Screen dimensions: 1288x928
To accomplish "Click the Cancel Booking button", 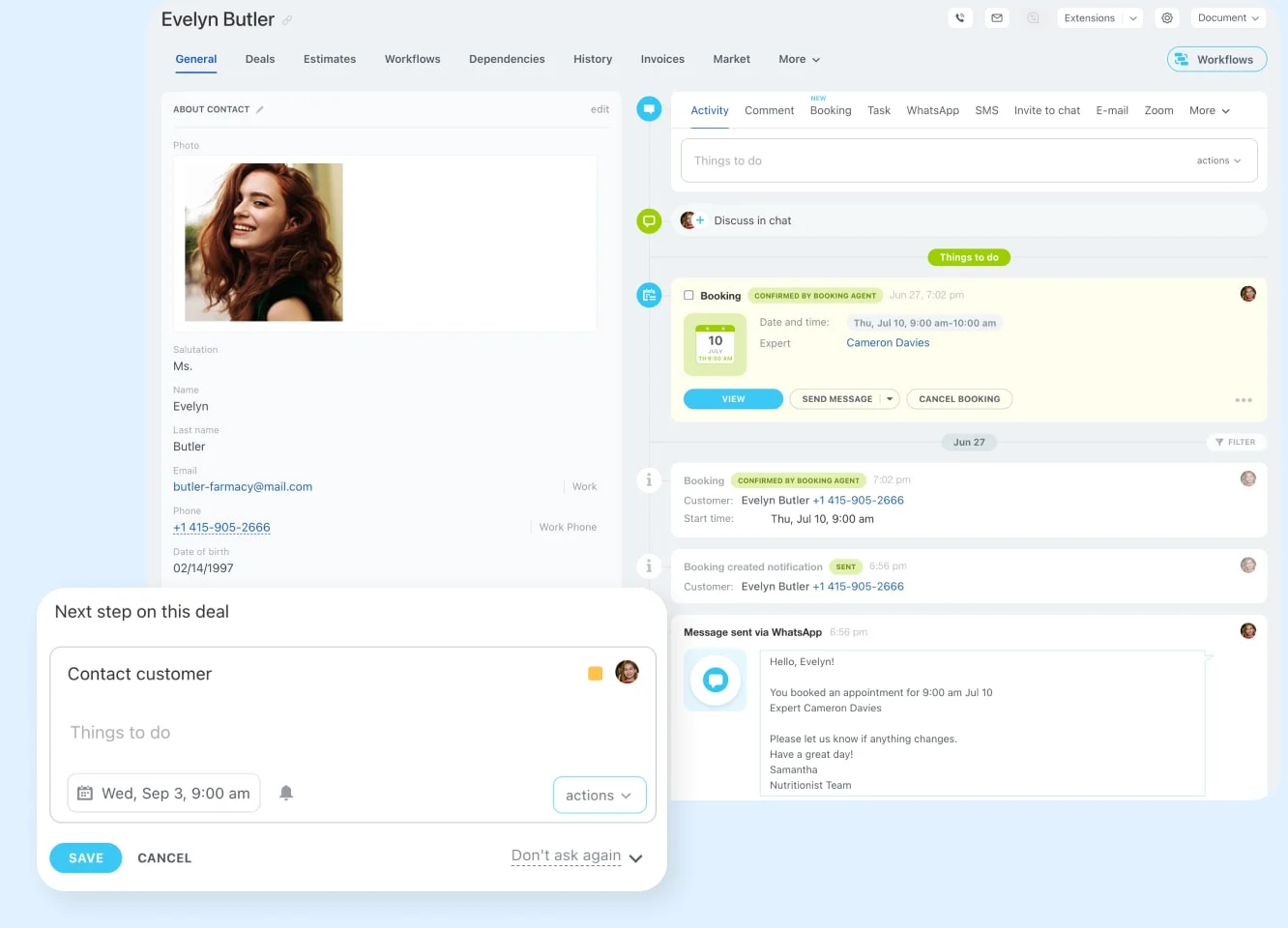I will tap(959, 398).
